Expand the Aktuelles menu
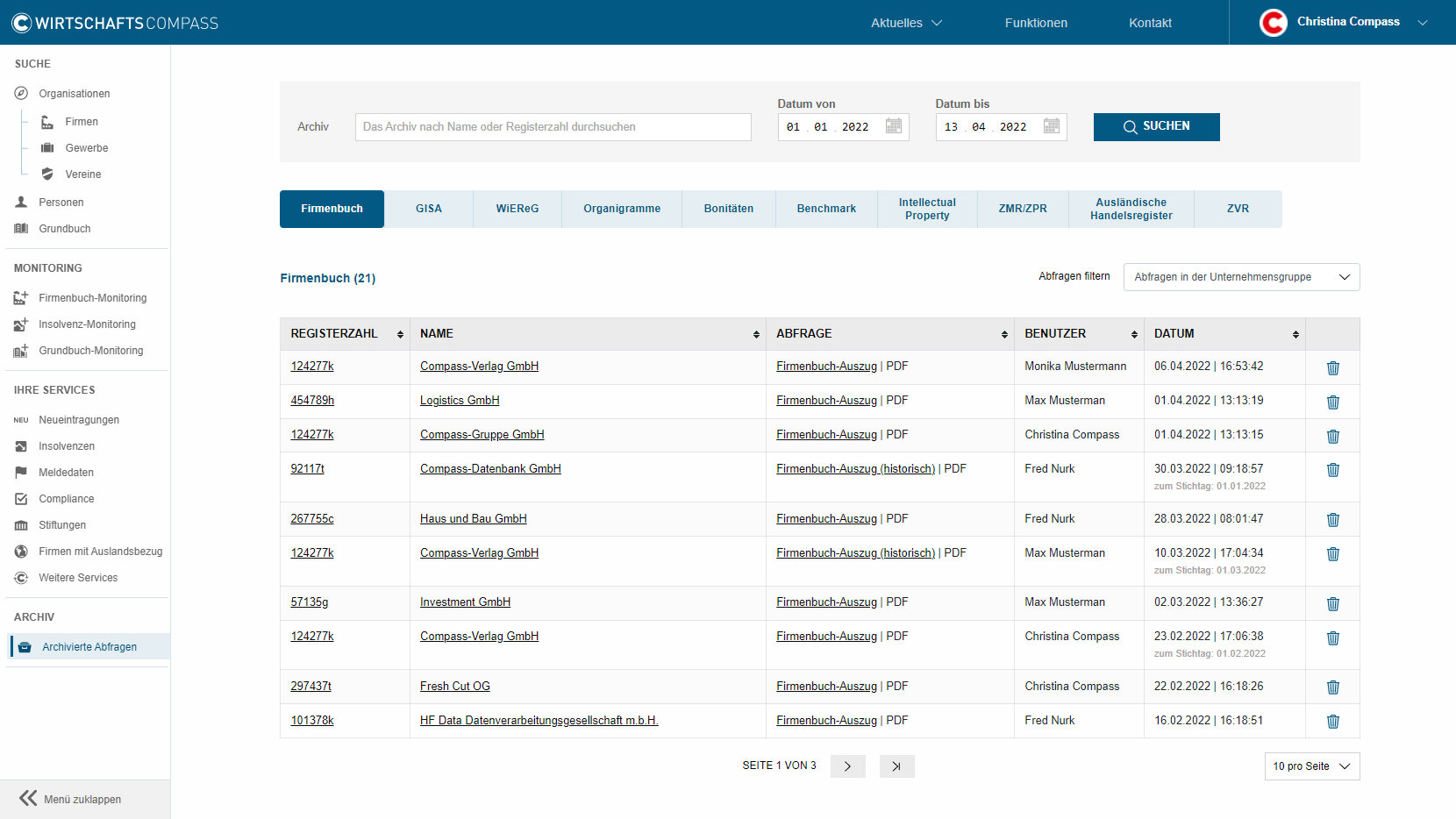The width and height of the screenshot is (1456, 819). click(906, 23)
